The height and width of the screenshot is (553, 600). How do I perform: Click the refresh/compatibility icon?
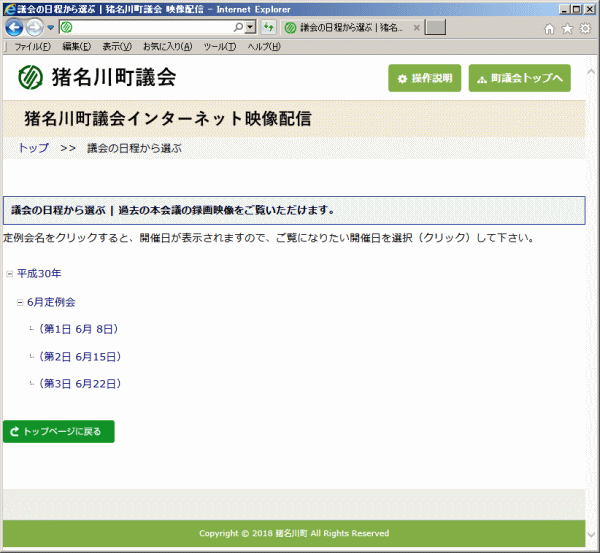tap(269, 27)
